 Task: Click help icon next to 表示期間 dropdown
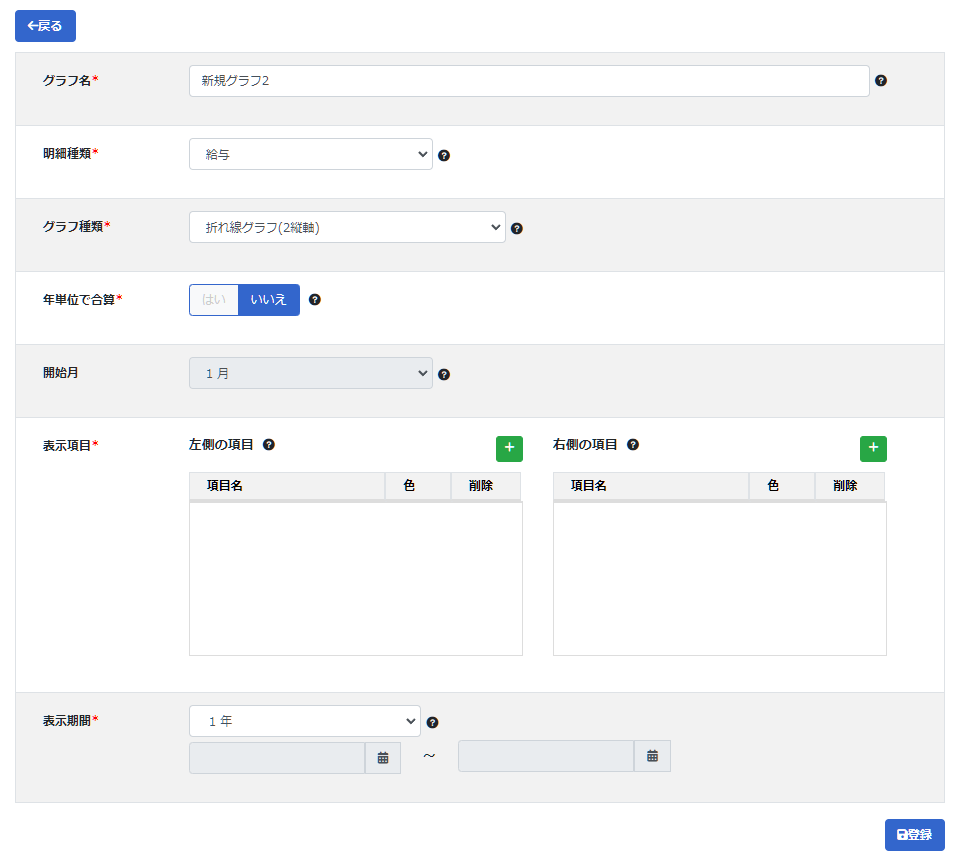(432, 722)
